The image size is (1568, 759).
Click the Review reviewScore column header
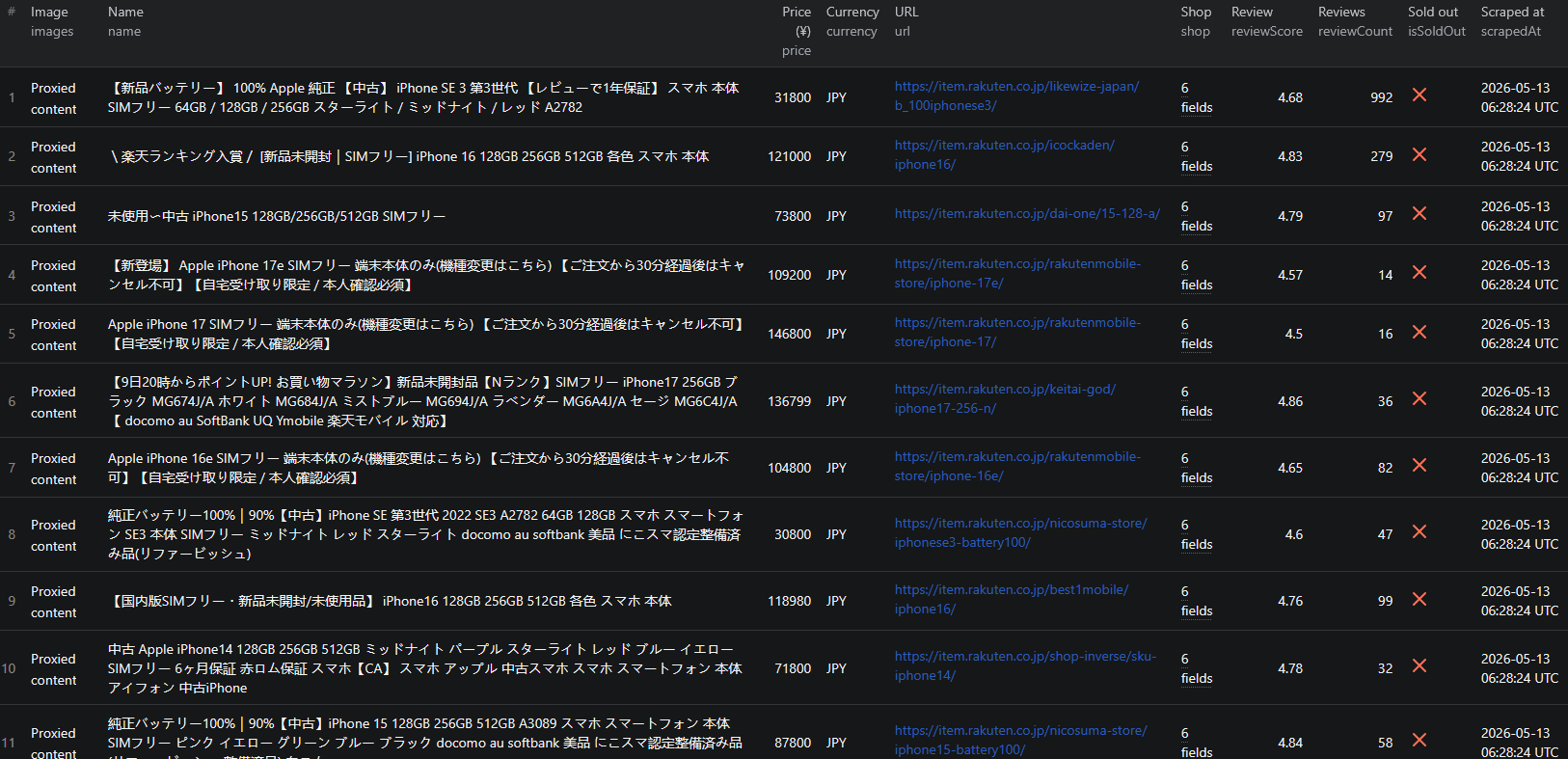point(1266,21)
